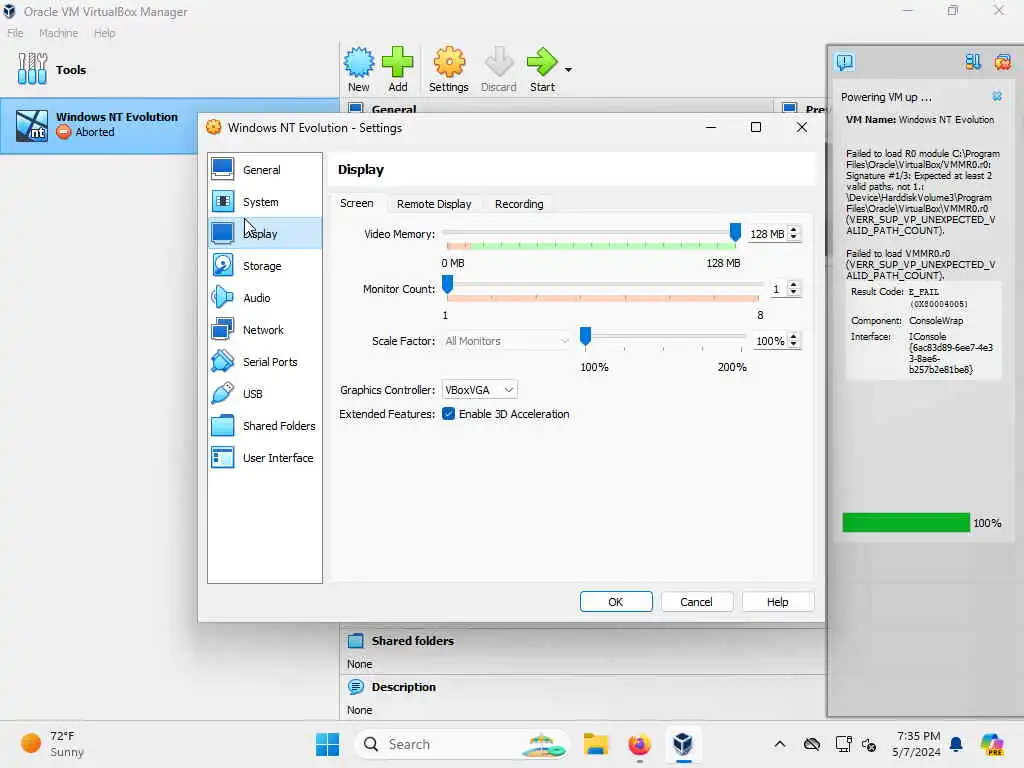Screen dimensions: 1024x768
Task: Open the Storage settings category
Action: pyautogui.click(x=264, y=266)
